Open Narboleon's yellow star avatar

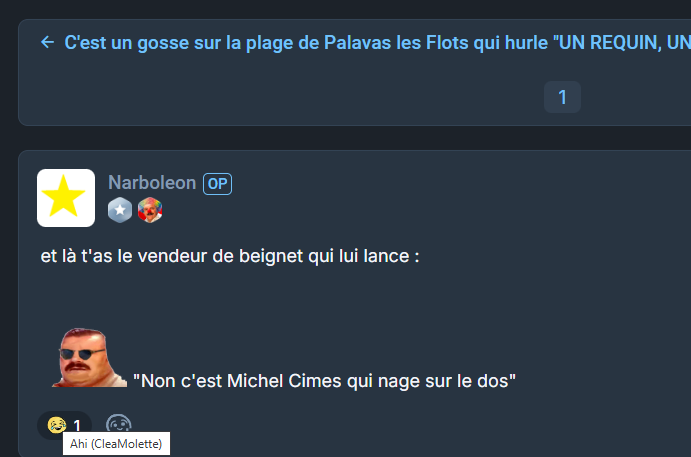[66, 198]
